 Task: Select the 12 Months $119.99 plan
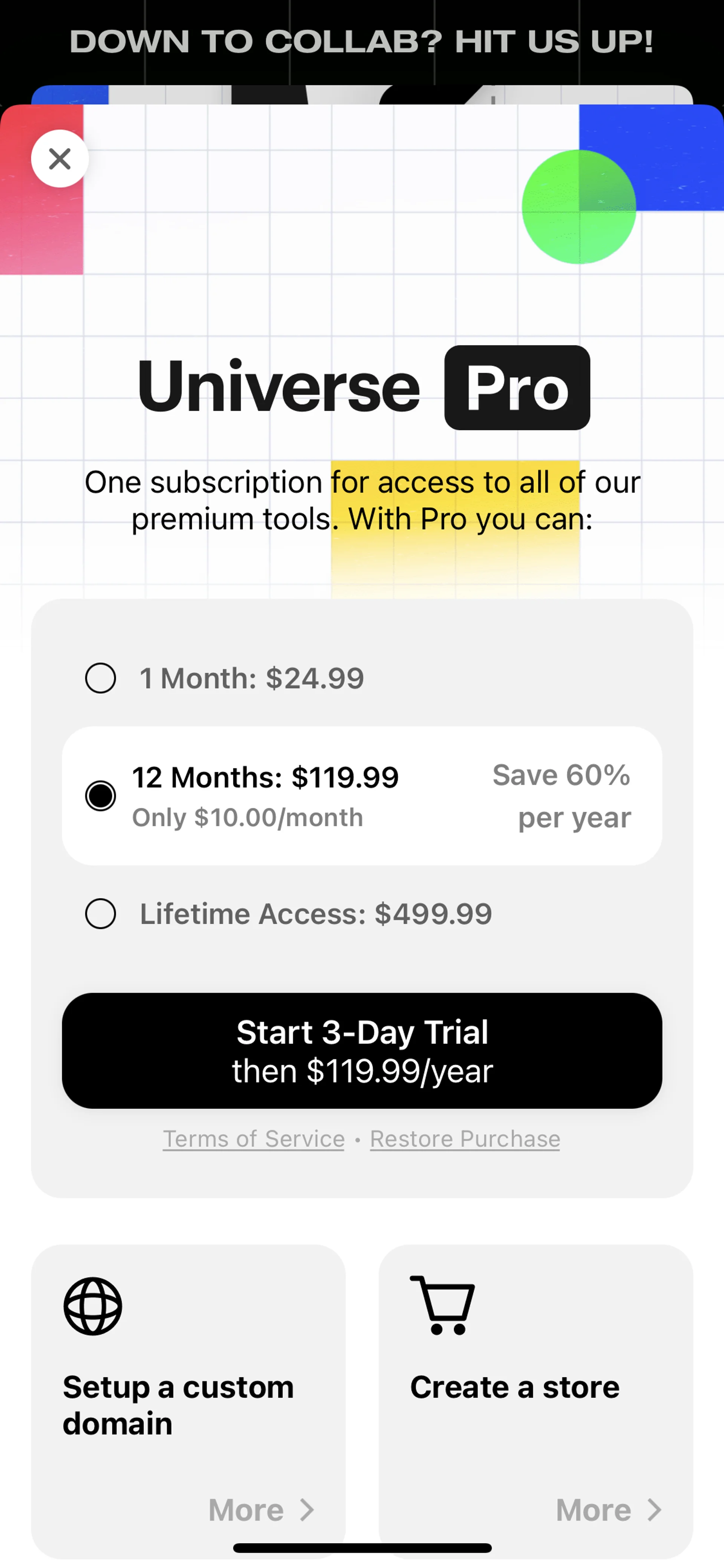point(101,796)
